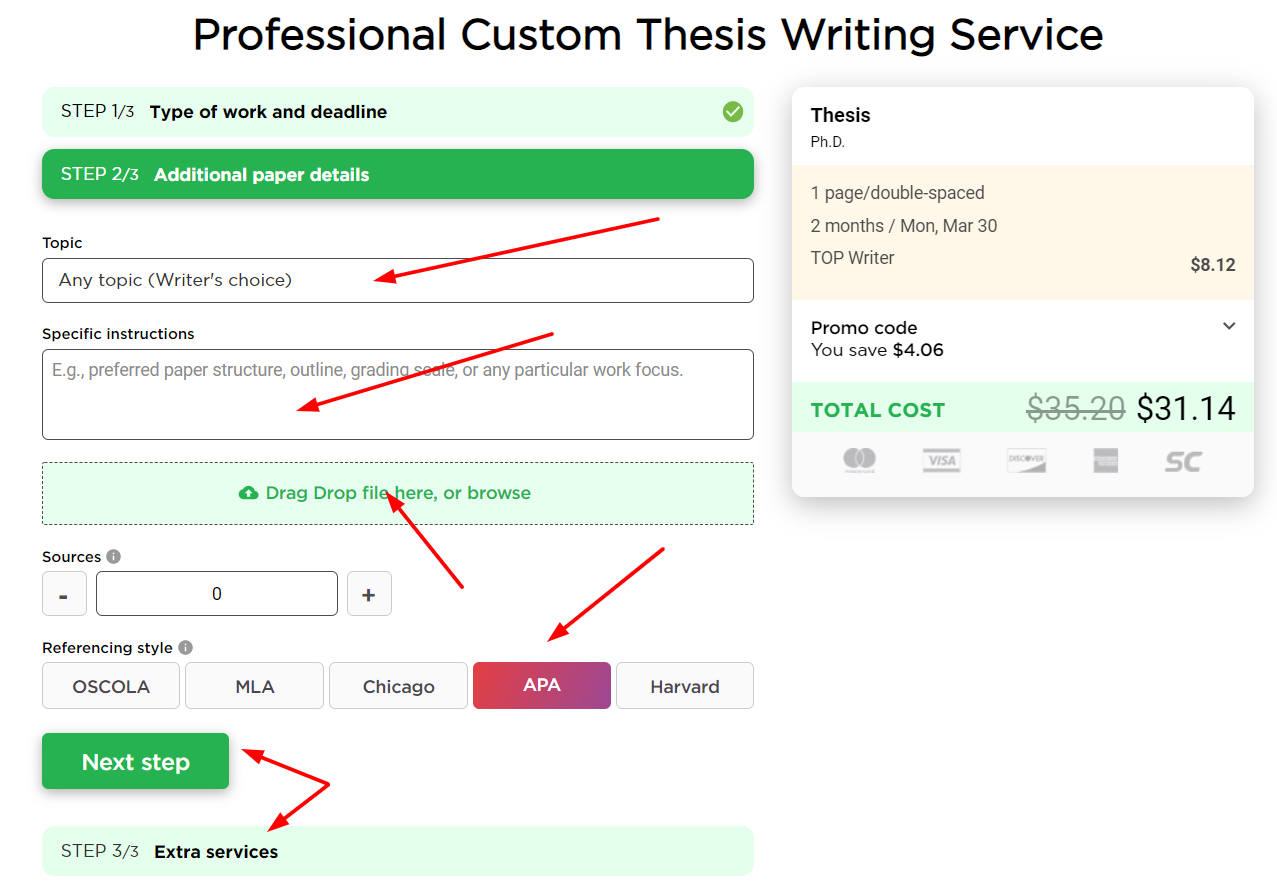Click the upload cloud icon in the file area

coord(248,492)
